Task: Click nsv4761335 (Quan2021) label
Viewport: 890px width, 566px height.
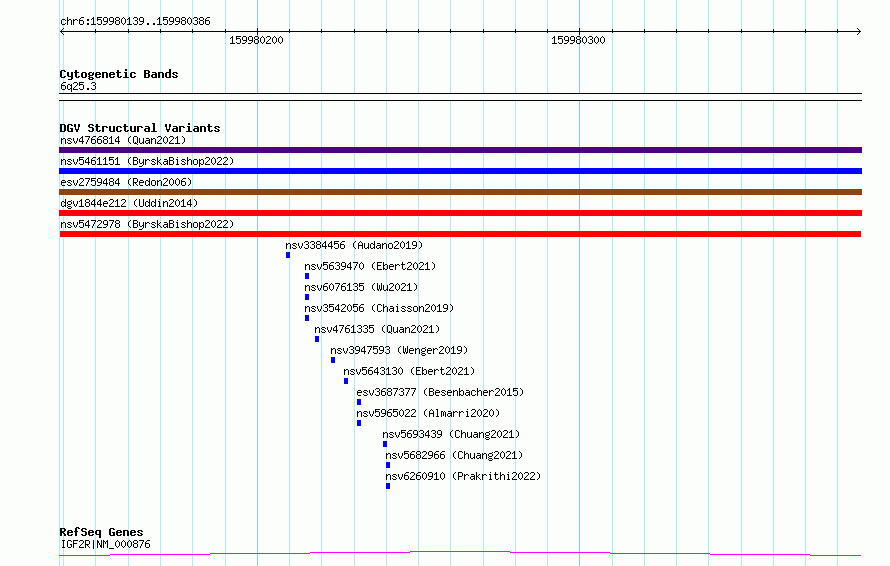Action: click(x=377, y=329)
